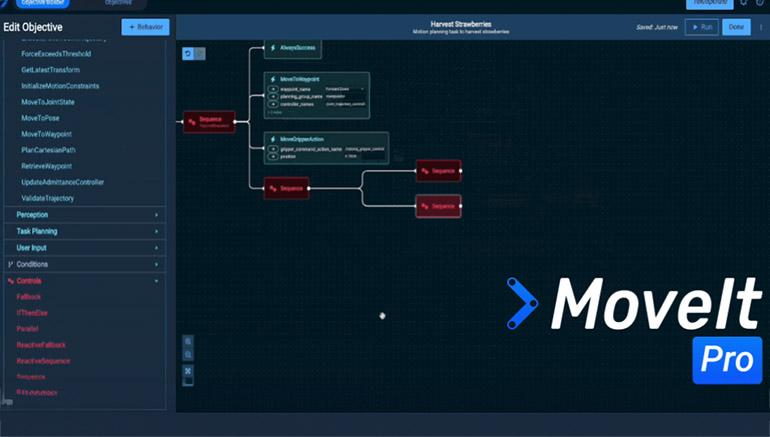770x437 pixels.
Task: Select the root Sequence node on canvas
Action: point(209,122)
